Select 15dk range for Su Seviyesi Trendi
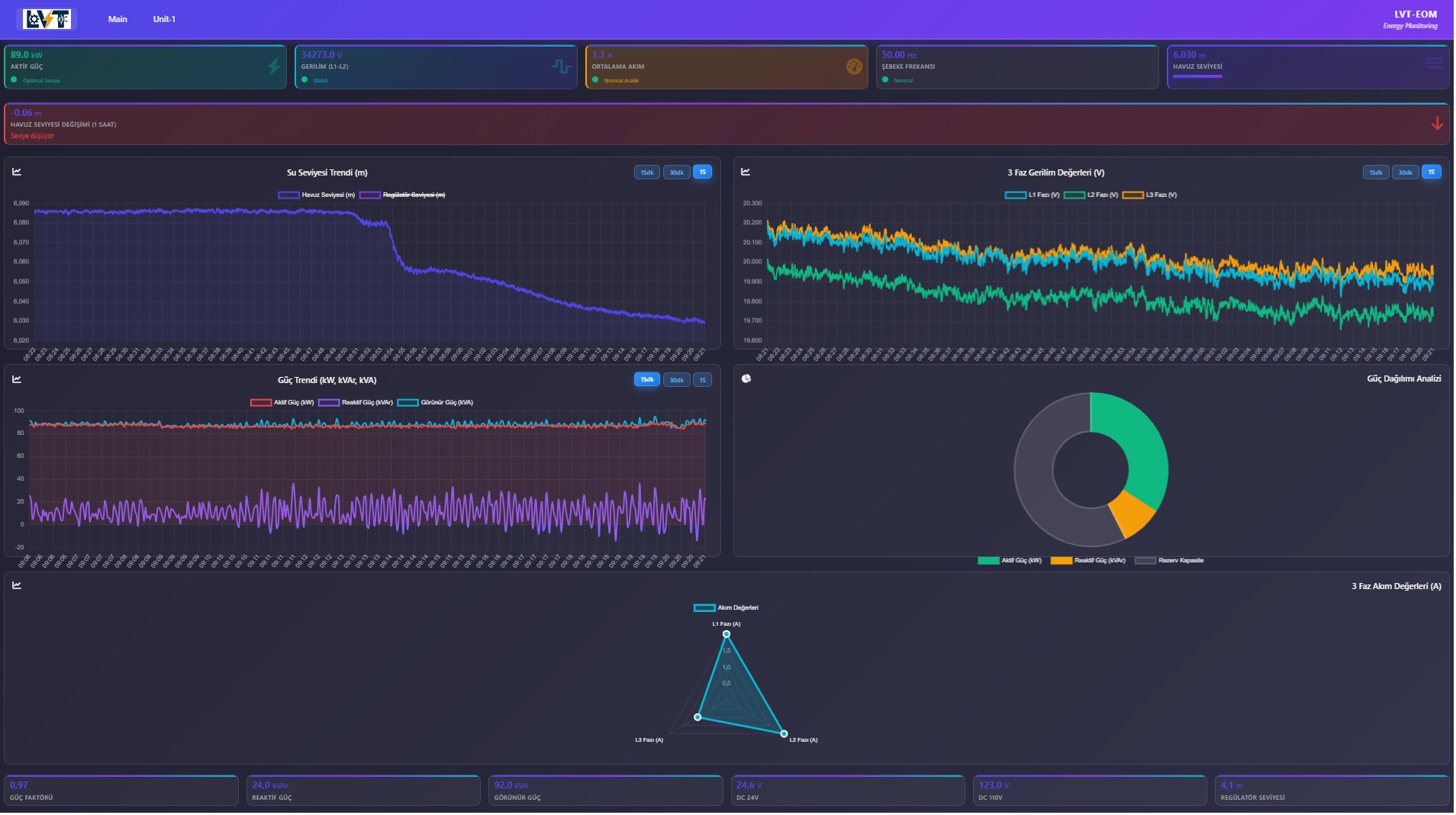Screen dimensions: 1456x815 (648, 172)
